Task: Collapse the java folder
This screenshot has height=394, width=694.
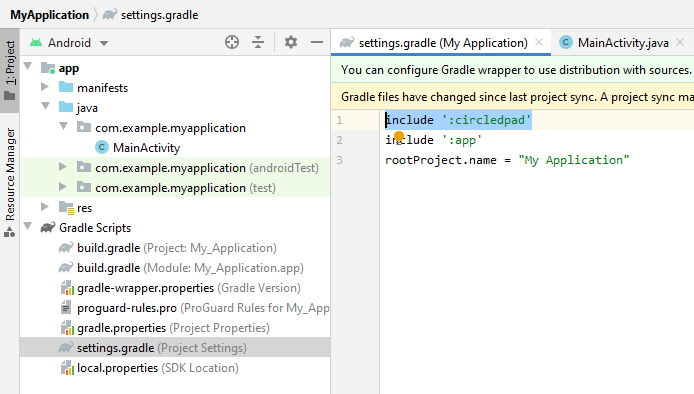Action: coord(45,106)
